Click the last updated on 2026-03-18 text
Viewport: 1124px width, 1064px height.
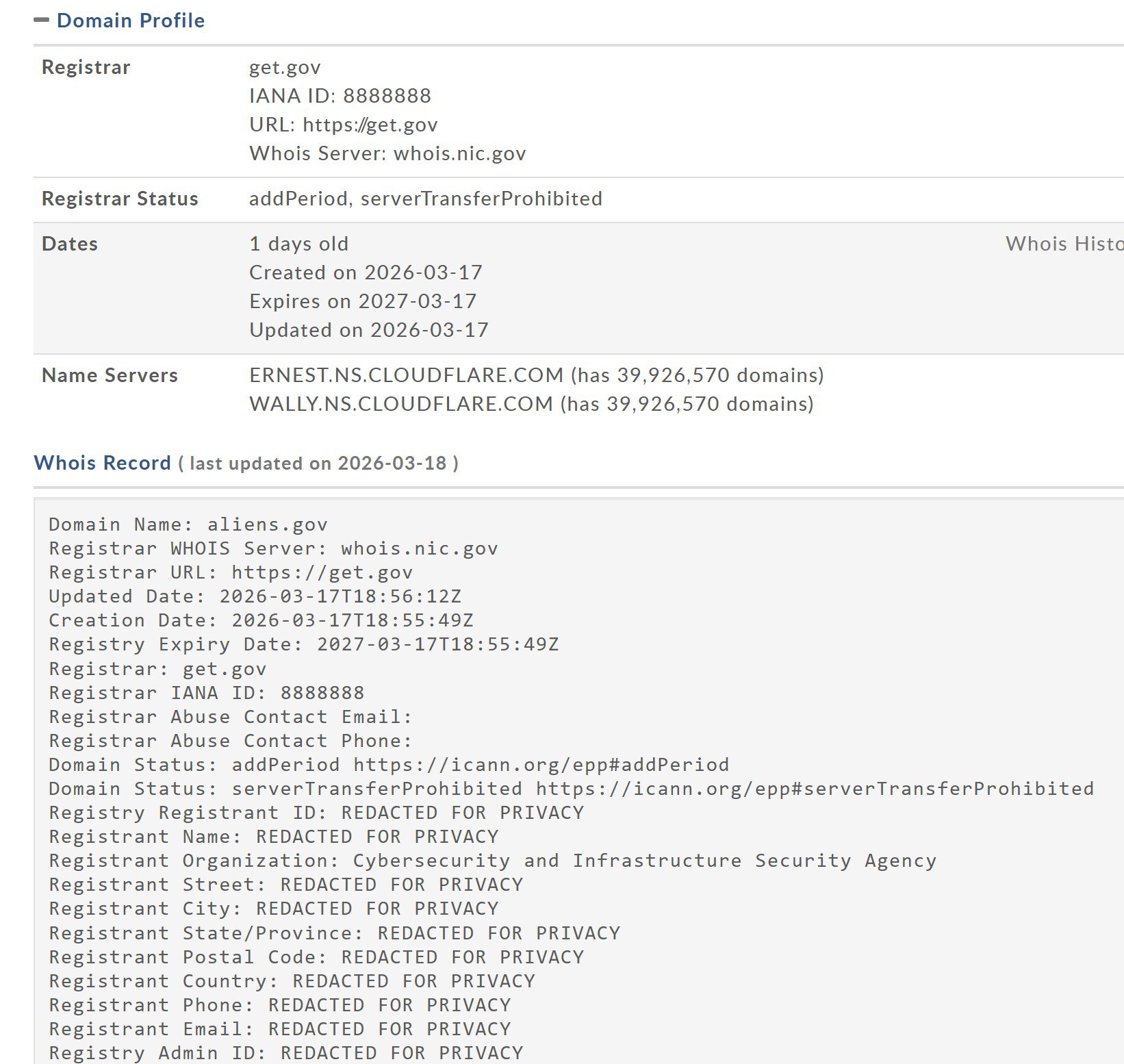click(318, 464)
